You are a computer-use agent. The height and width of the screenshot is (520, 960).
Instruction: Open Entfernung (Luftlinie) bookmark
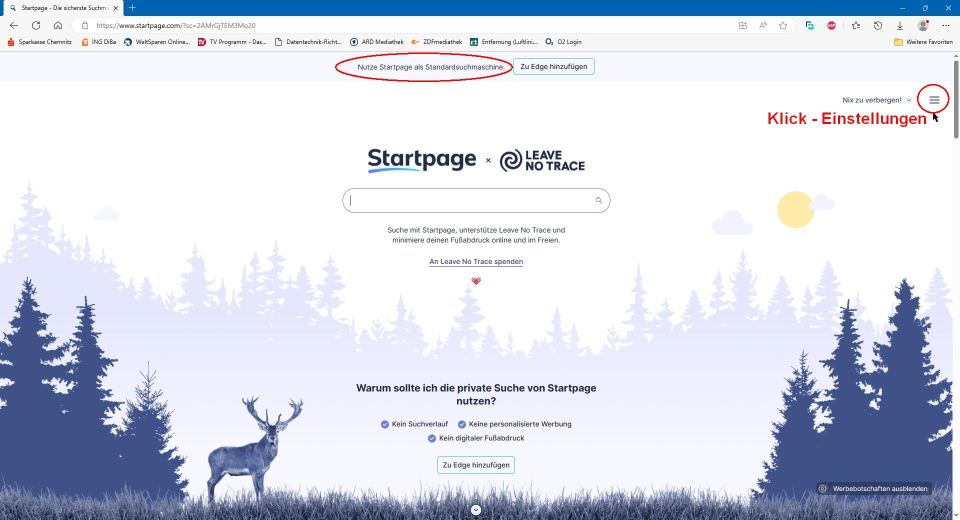(503, 42)
